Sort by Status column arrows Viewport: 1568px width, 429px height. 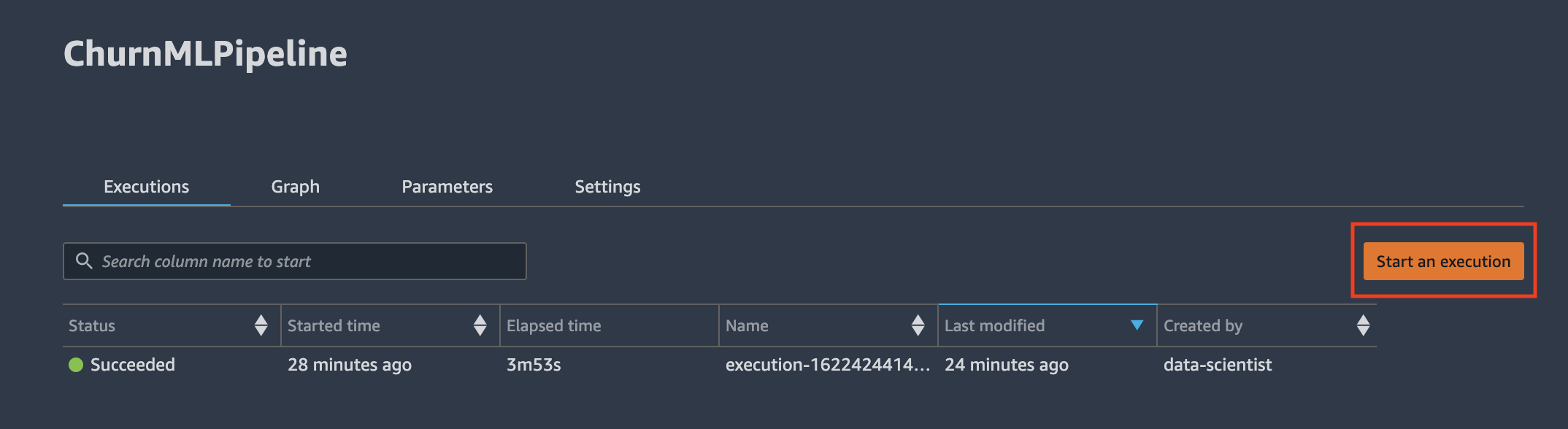coord(261,325)
